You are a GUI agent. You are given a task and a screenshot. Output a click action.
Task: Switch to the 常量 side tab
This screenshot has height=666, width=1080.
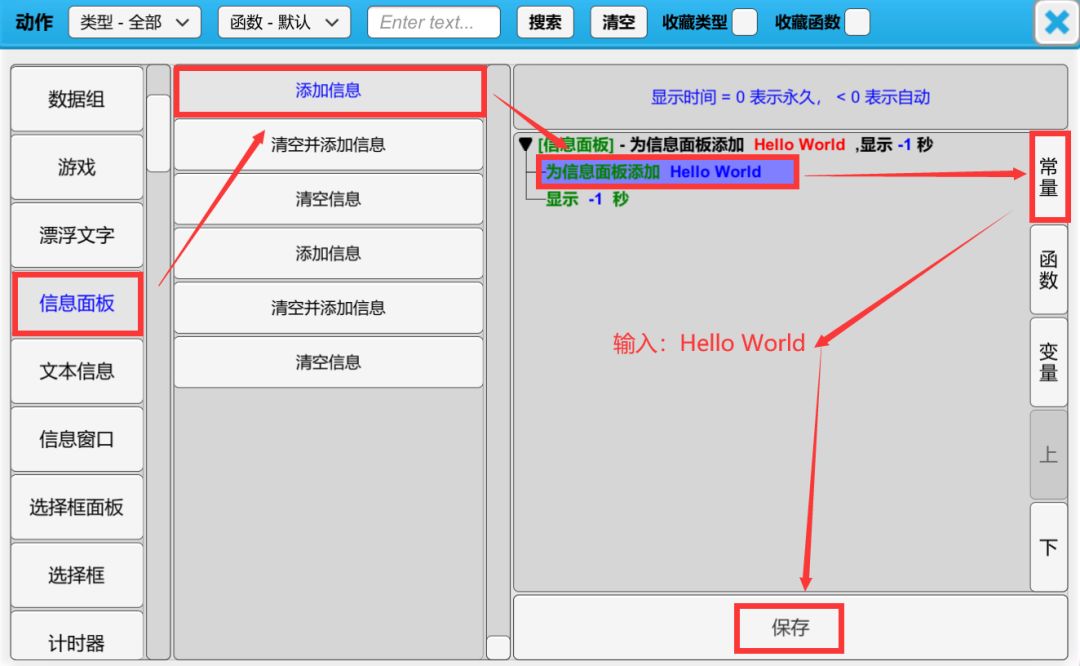coord(1048,177)
